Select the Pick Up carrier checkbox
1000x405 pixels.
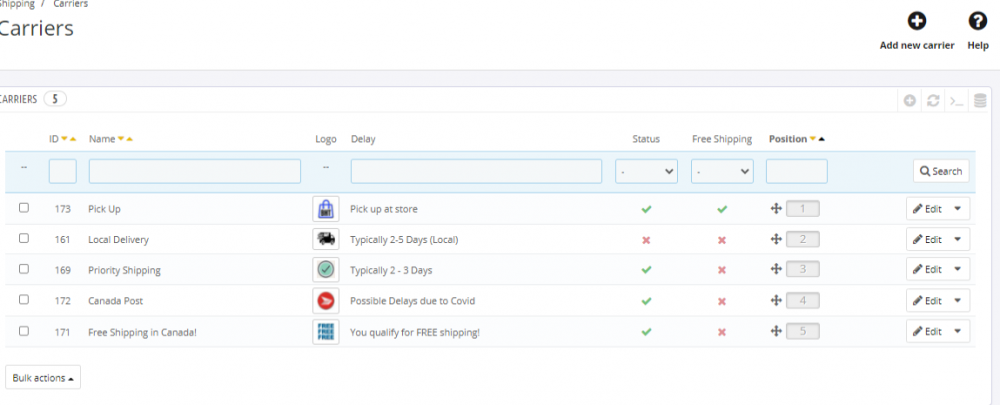pyautogui.click(x=24, y=208)
